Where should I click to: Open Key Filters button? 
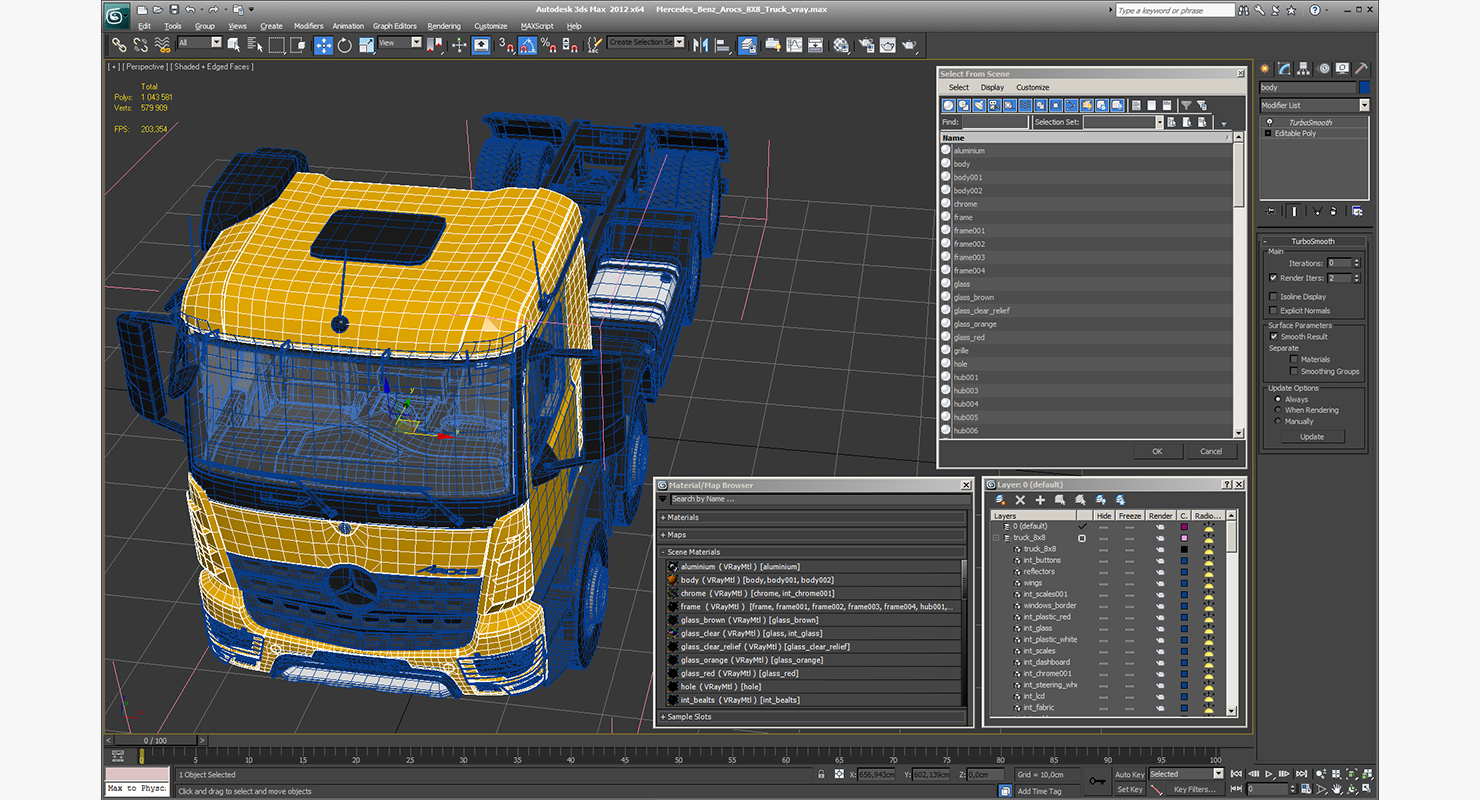1195,789
